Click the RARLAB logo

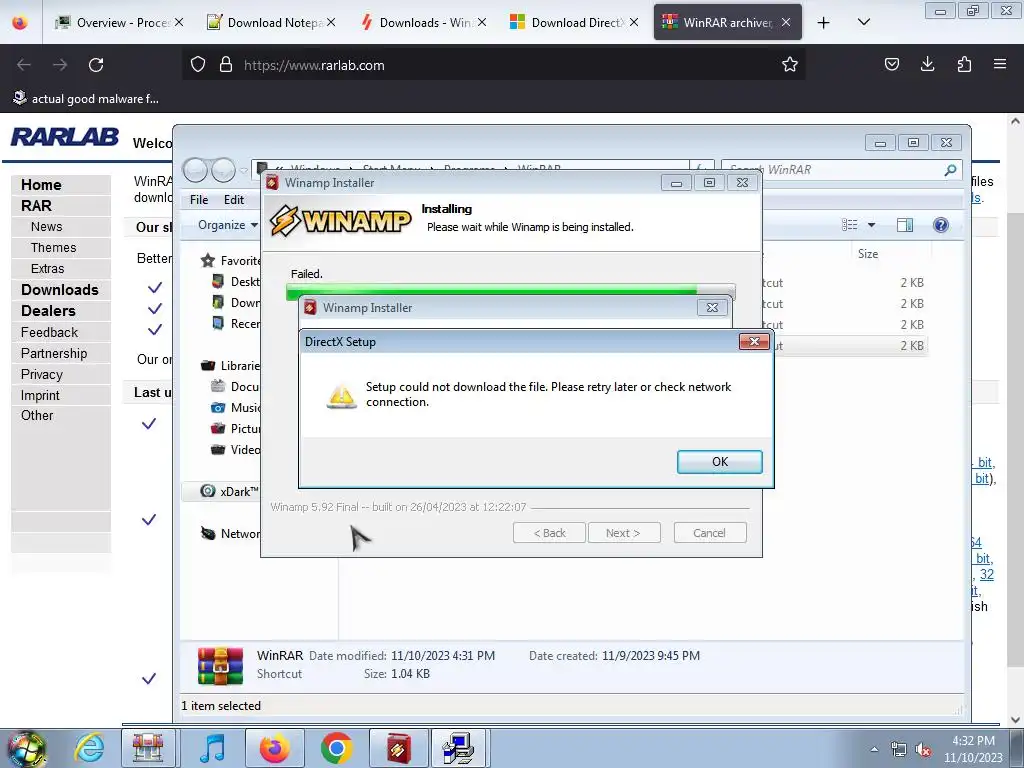64,137
